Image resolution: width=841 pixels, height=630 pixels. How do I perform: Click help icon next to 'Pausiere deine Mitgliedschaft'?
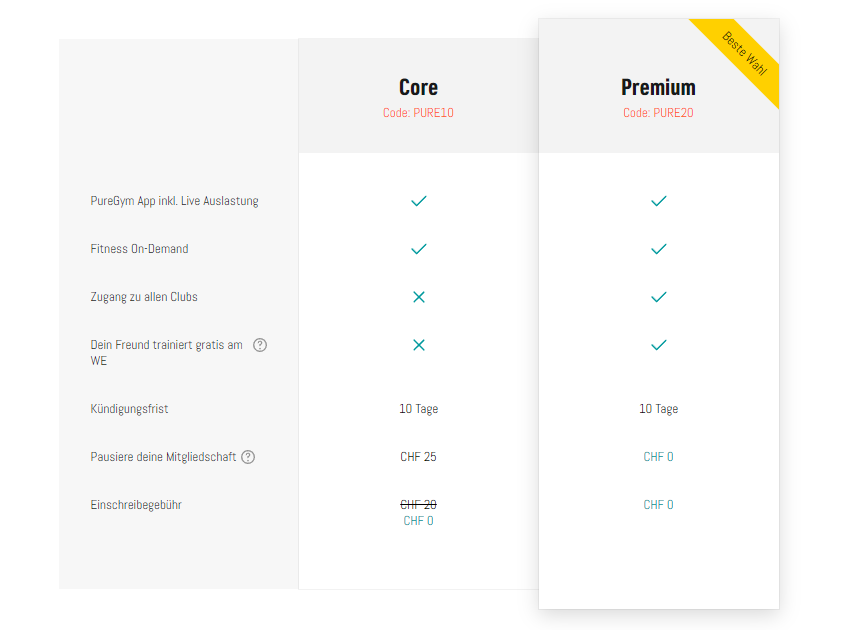pyautogui.click(x=248, y=457)
